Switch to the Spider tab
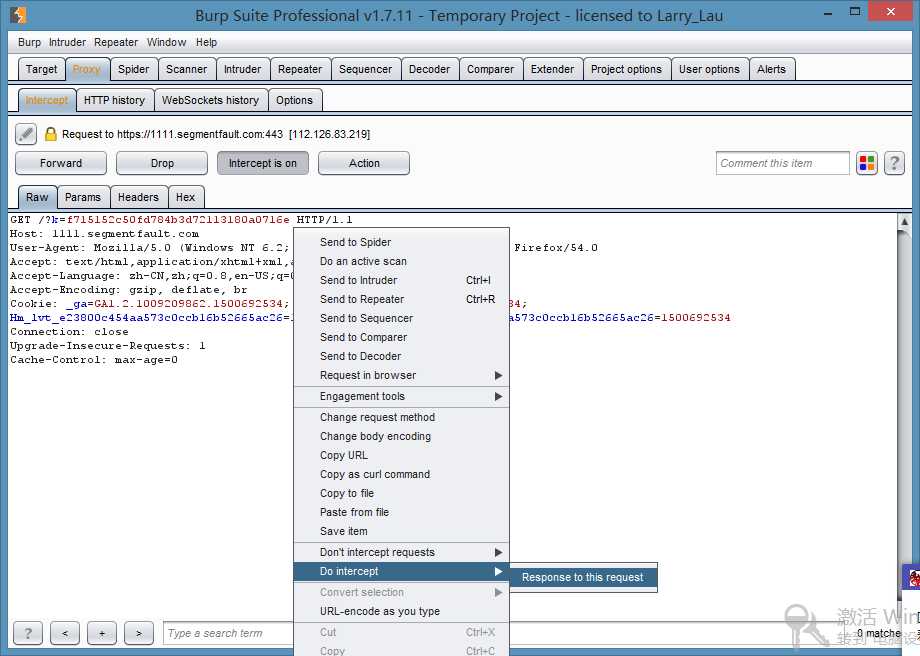Viewport: 920px width, 656px height. pos(133,69)
